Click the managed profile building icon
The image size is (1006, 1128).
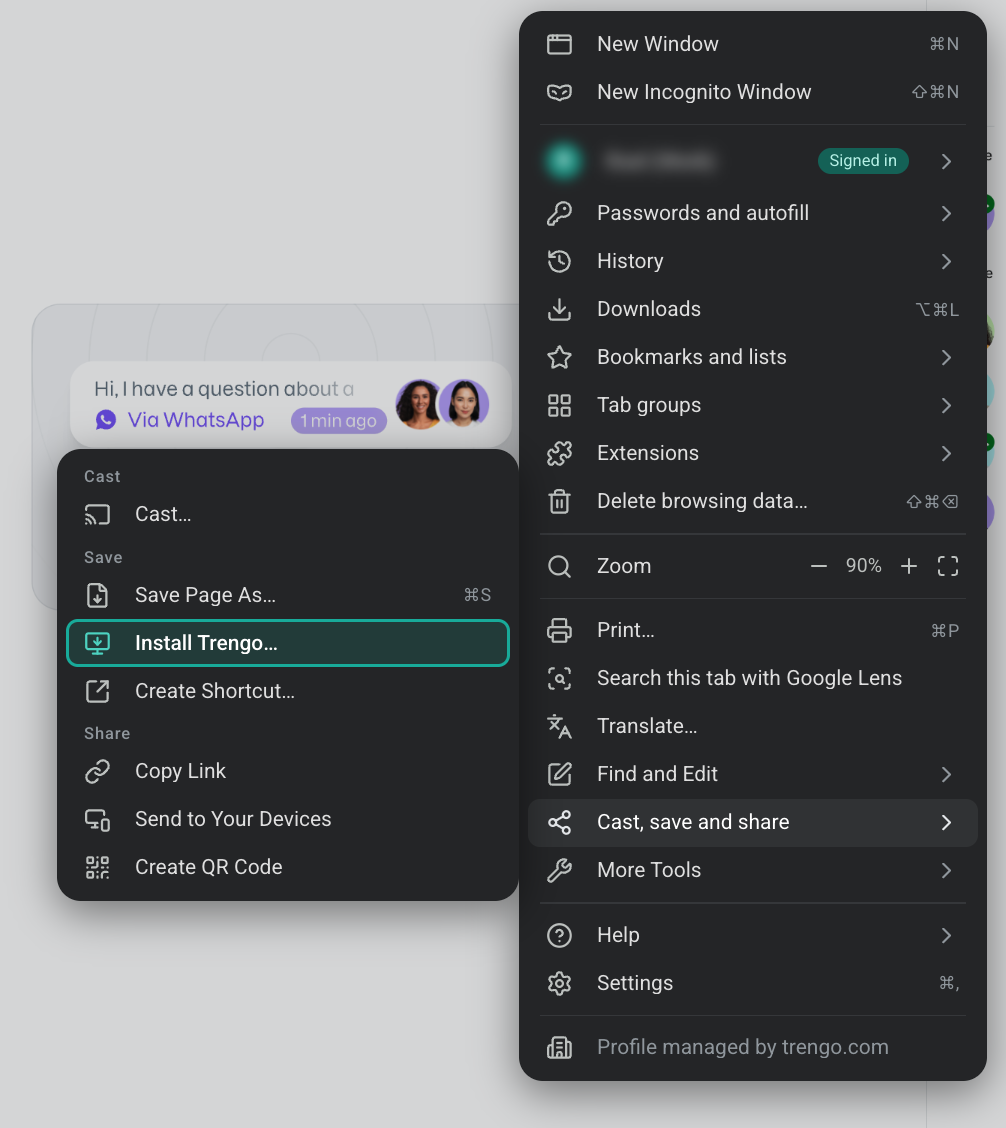click(559, 1047)
